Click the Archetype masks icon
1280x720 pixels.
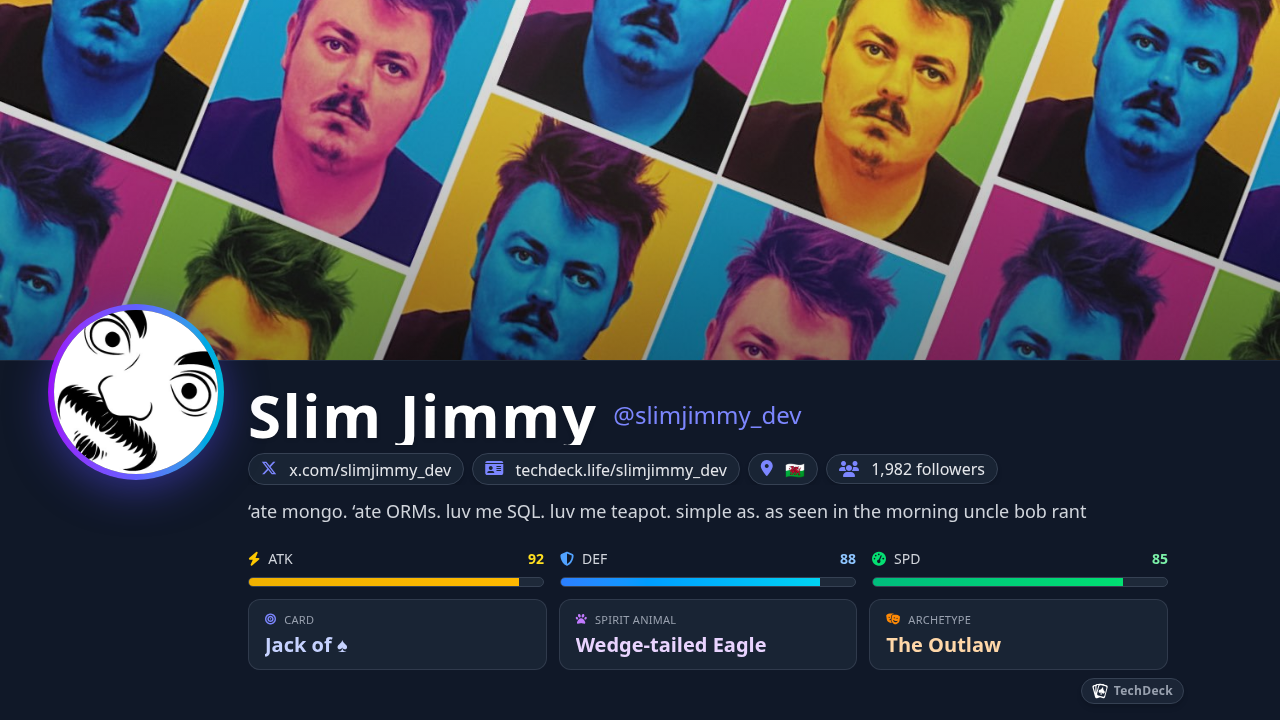[x=893, y=619]
